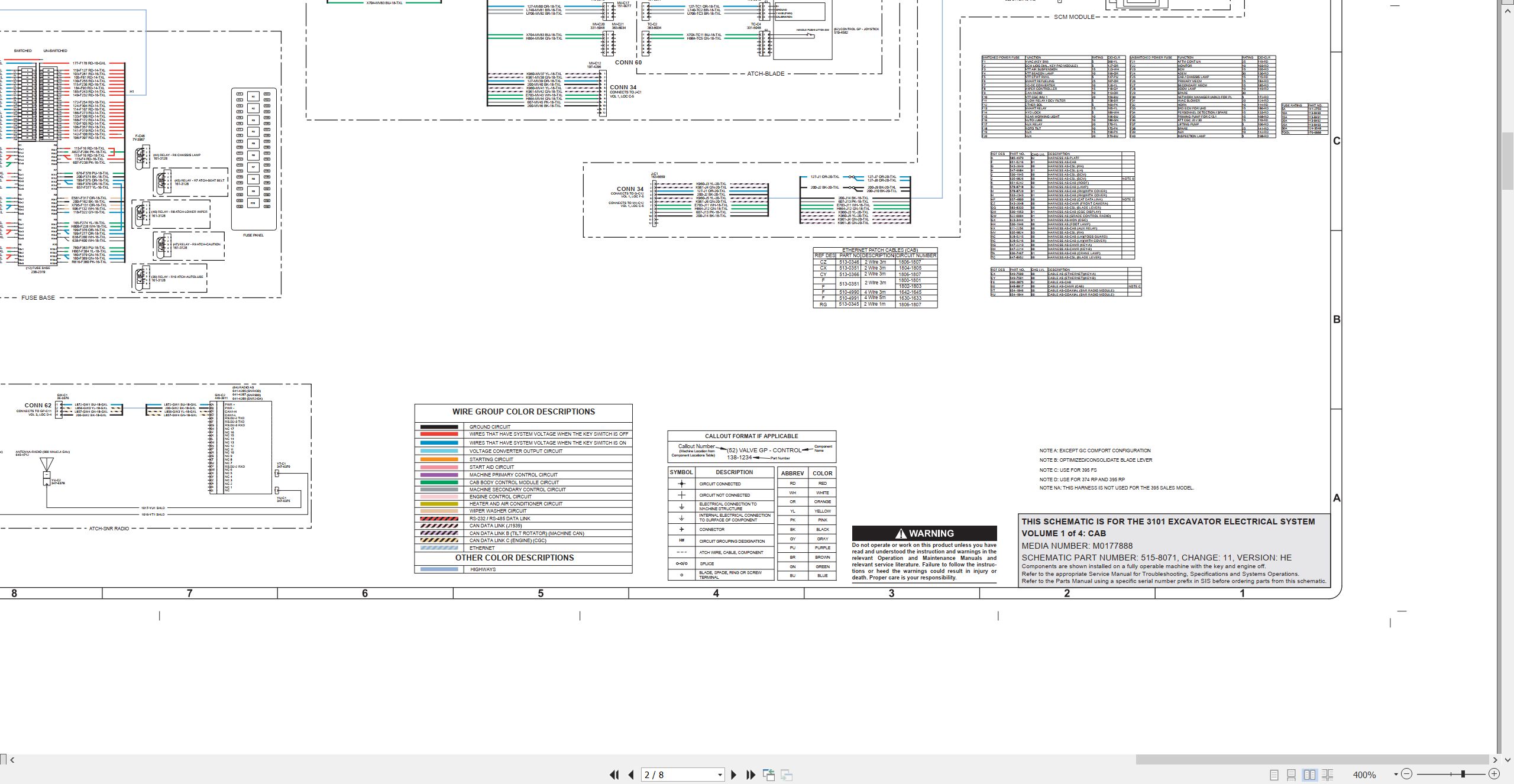The image size is (1514, 784).
Task: Open the page number dropdown
Action: [x=720, y=775]
